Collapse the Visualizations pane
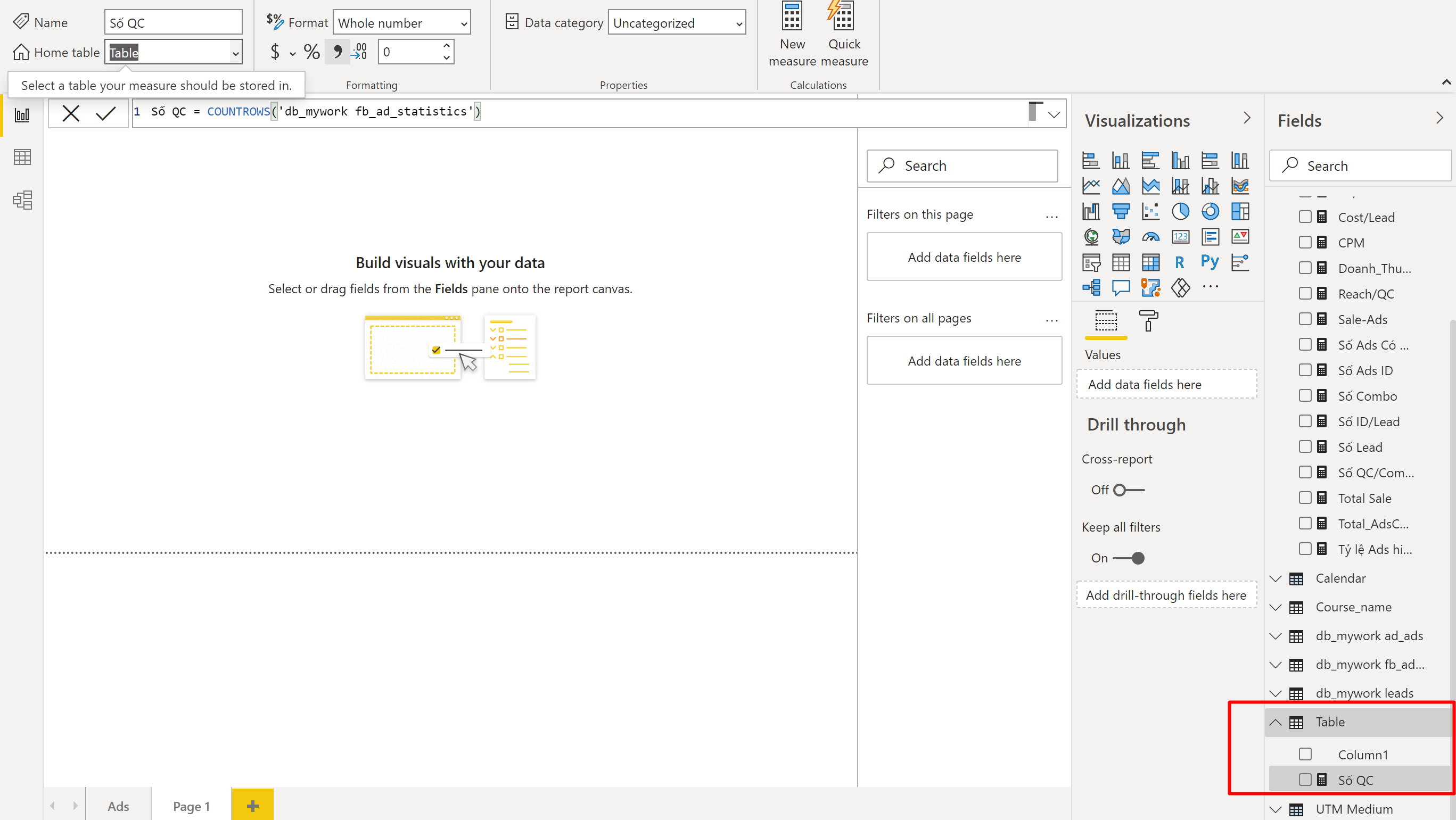Viewport: 1456px width, 820px height. (x=1247, y=118)
